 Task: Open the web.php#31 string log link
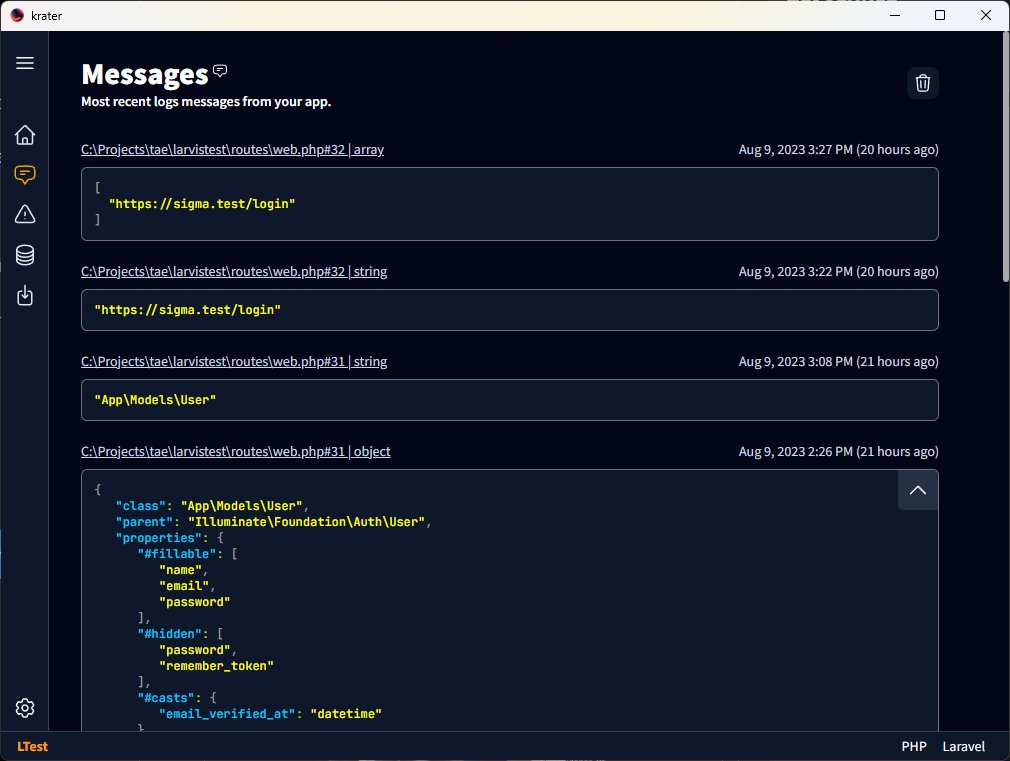point(233,361)
